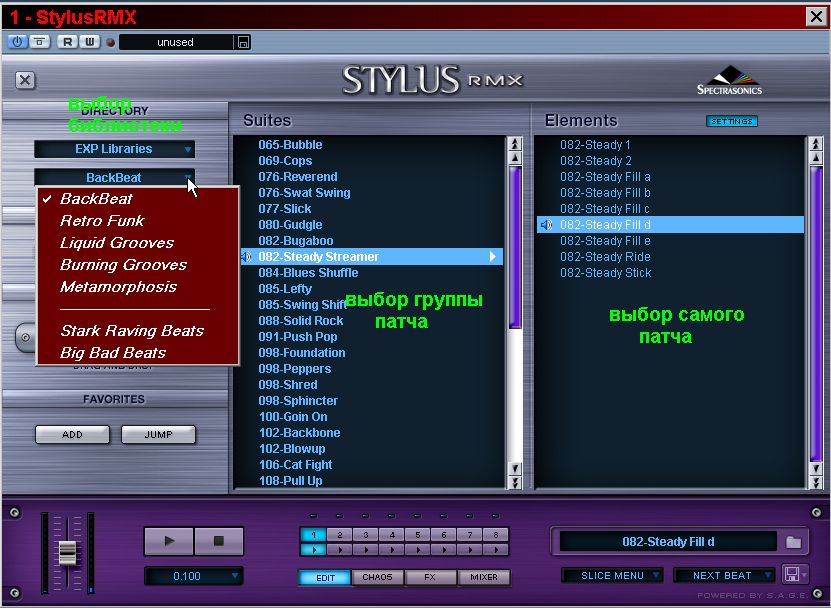Select Metamorphosis library

(118, 287)
